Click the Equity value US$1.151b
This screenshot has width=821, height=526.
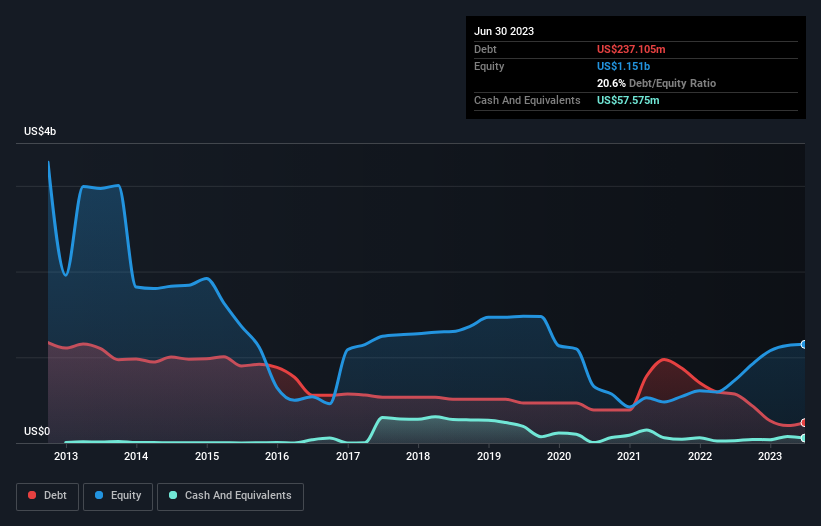[623, 66]
